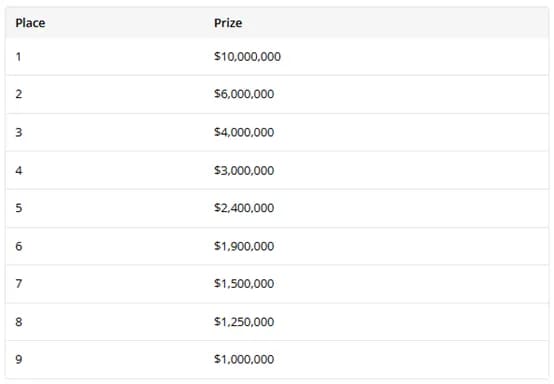Screen dimensions: 554x384
Task: Click place number 9 cell
Action: 19,359
